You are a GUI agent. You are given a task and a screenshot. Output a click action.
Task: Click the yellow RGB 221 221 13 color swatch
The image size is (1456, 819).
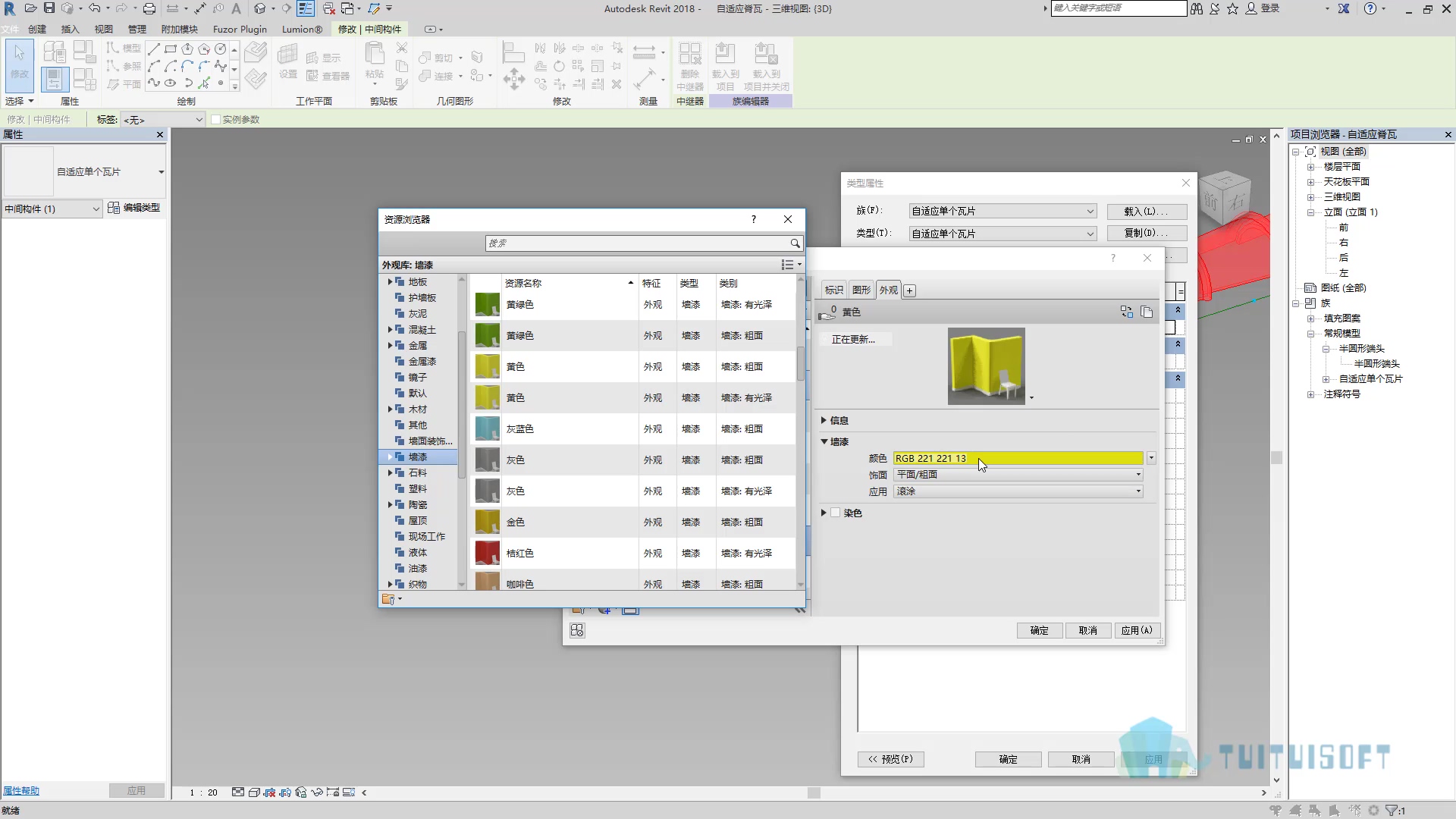(x=1018, y=458)
